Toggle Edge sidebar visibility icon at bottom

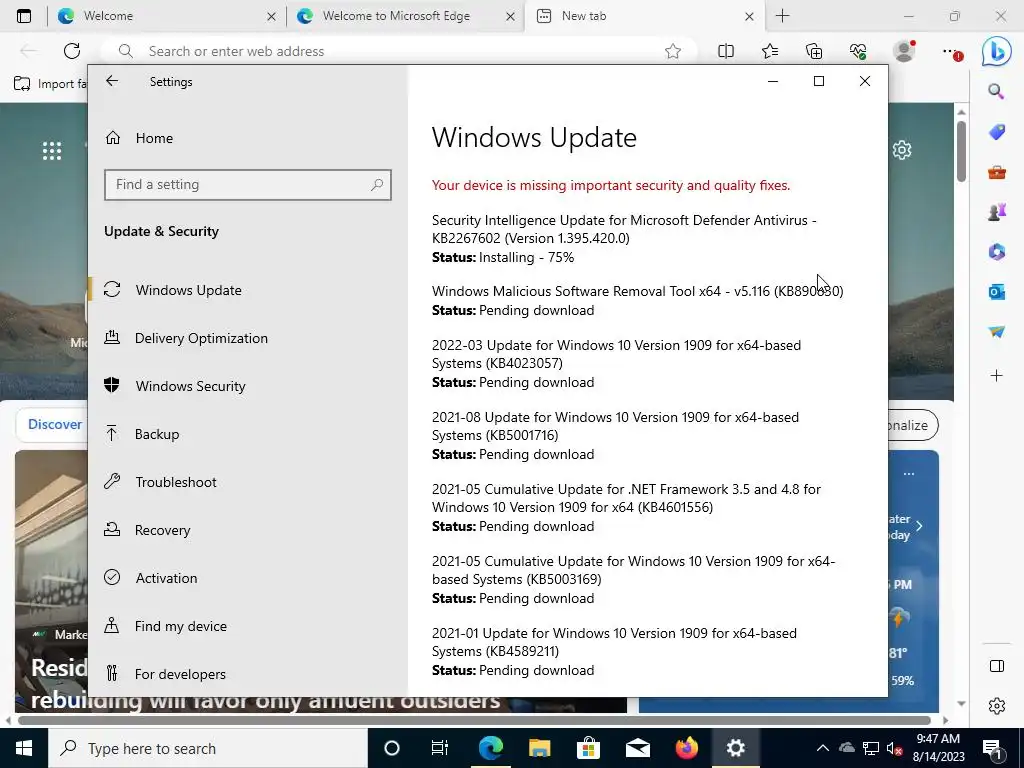pyautogui.click(x=997, y=666)
